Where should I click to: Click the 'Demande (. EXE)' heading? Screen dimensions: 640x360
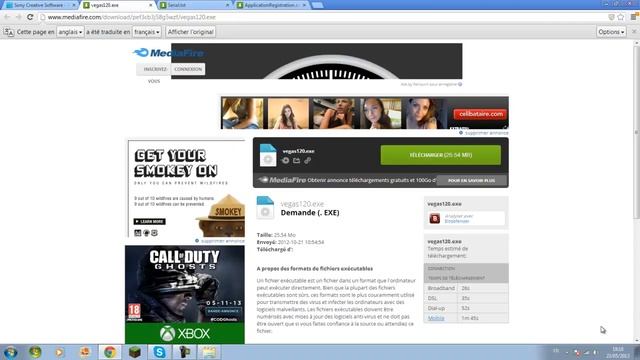click(310, 213)
